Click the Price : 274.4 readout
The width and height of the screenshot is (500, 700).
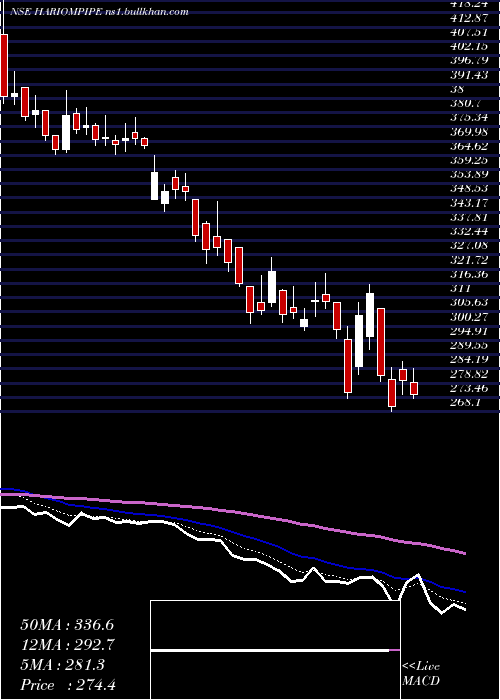click(68, 685)
